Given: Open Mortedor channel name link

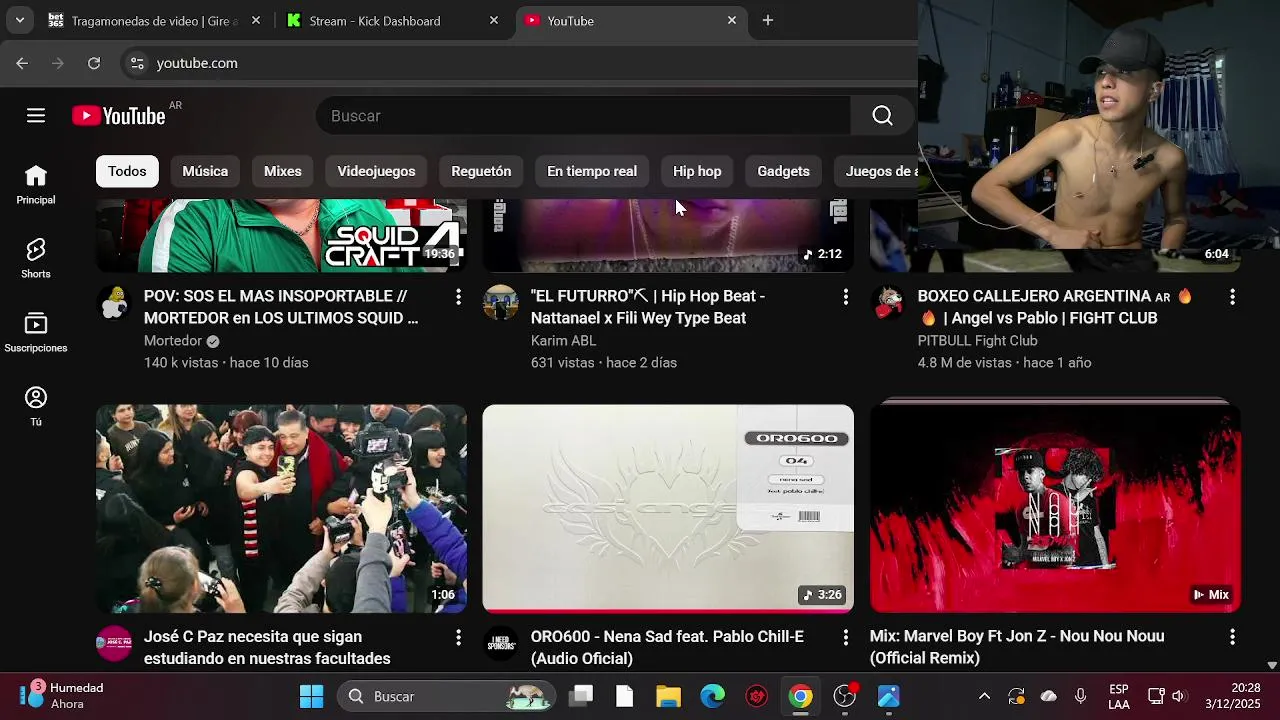Looking at the screenshot, I should [173, 341].
